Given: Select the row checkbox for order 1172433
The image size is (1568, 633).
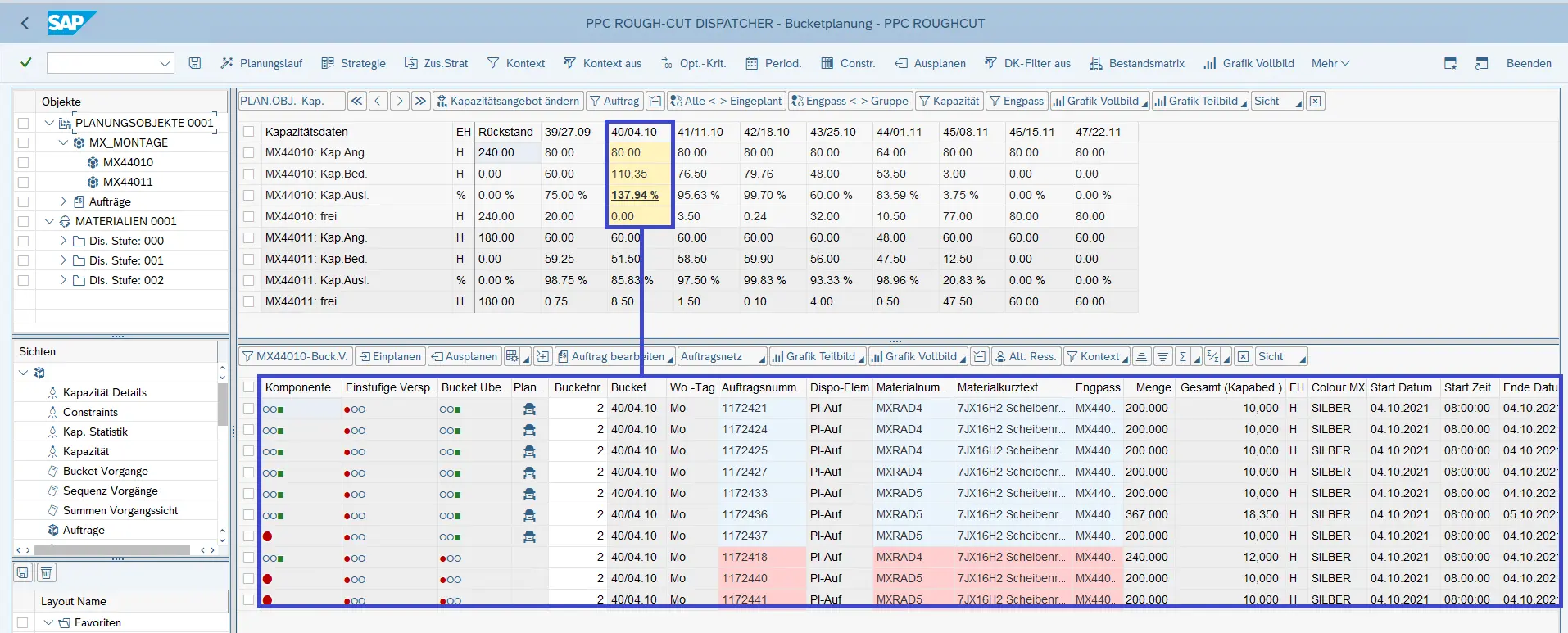Looking at the screenshot, I should [x=248, y=494].
